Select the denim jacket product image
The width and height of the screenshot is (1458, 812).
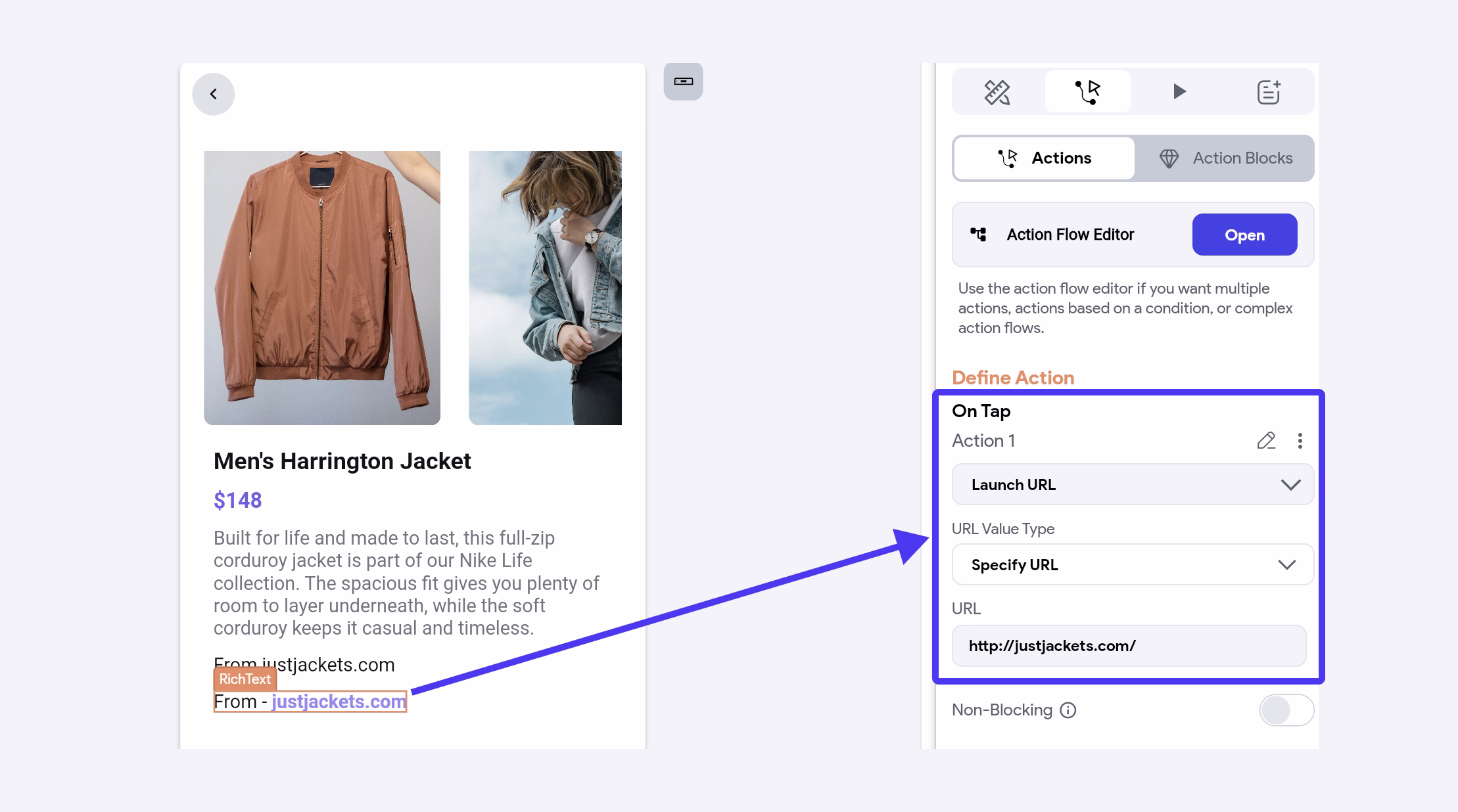pos(545,288)
